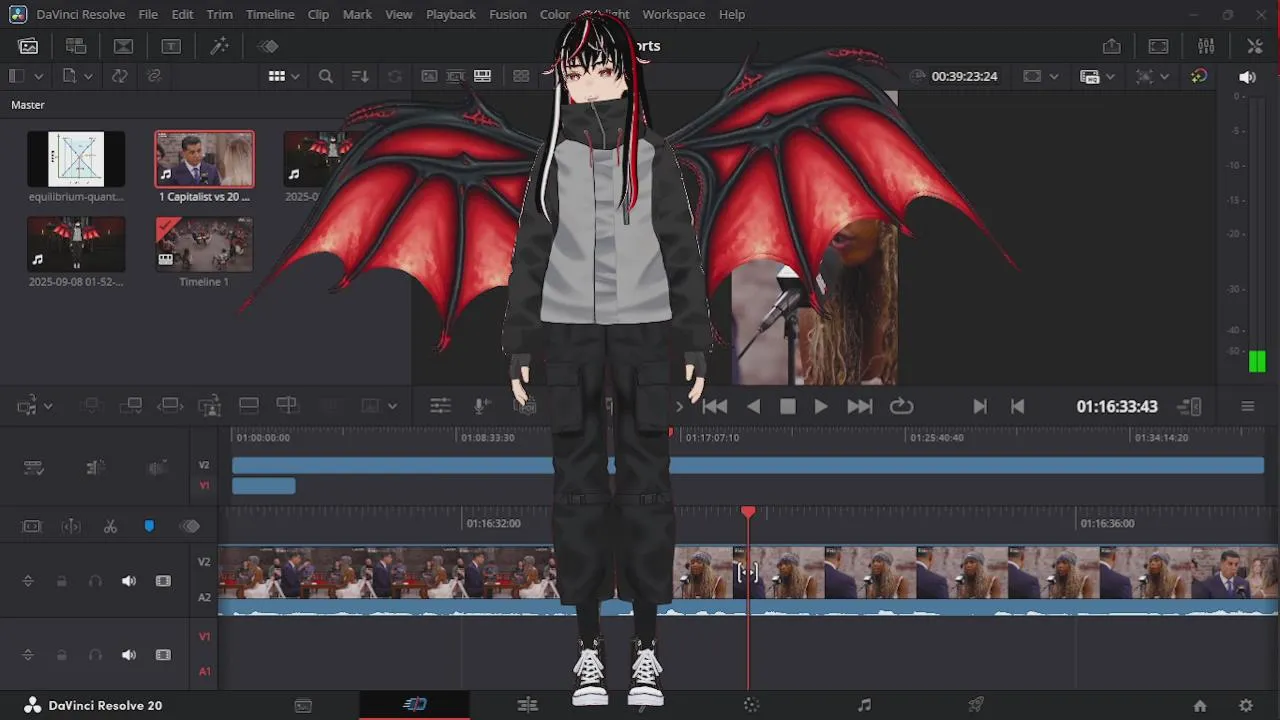Open the Effects magic wand icon

219,46
